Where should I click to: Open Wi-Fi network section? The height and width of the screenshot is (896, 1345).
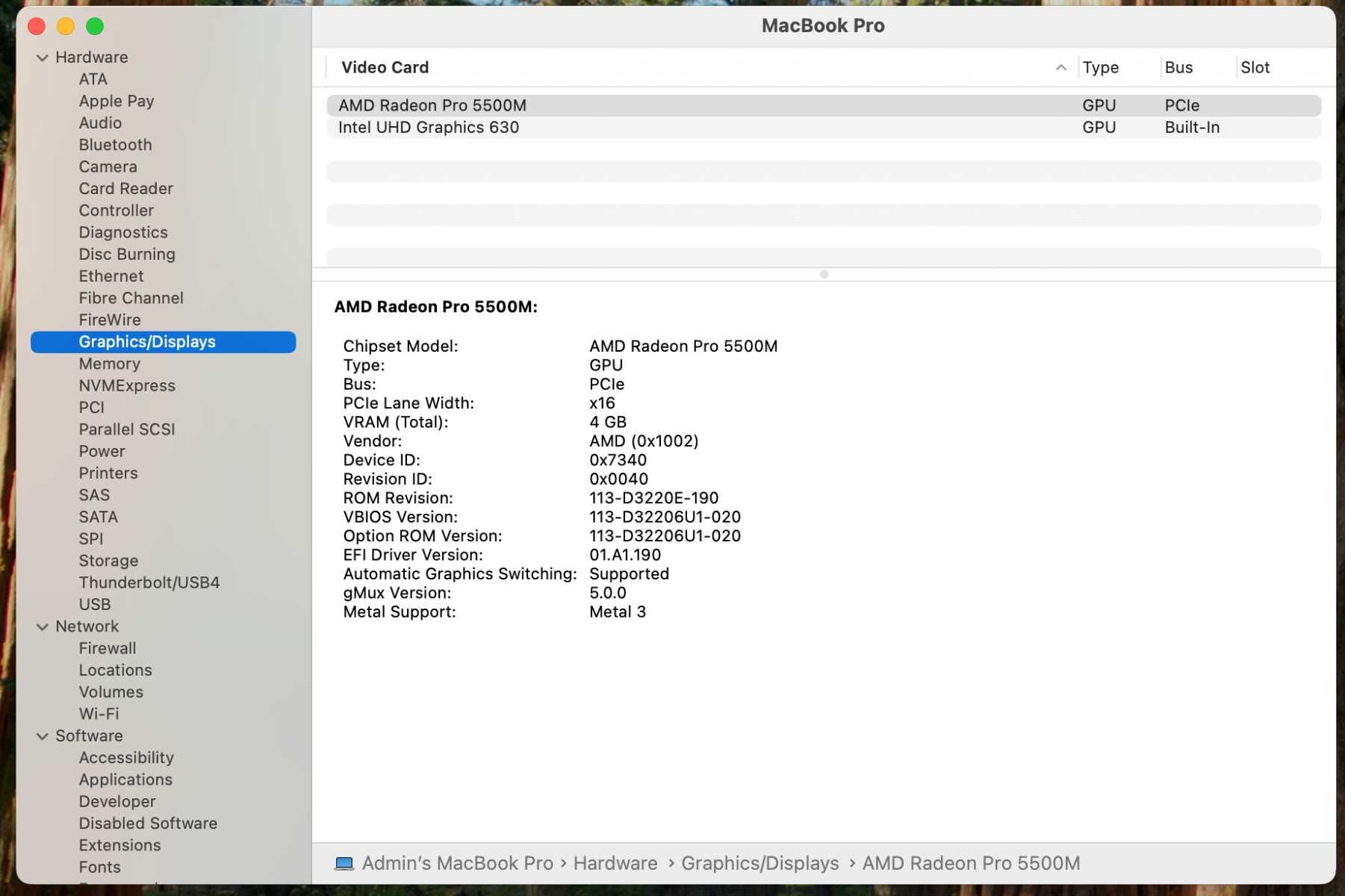[99, 715]
